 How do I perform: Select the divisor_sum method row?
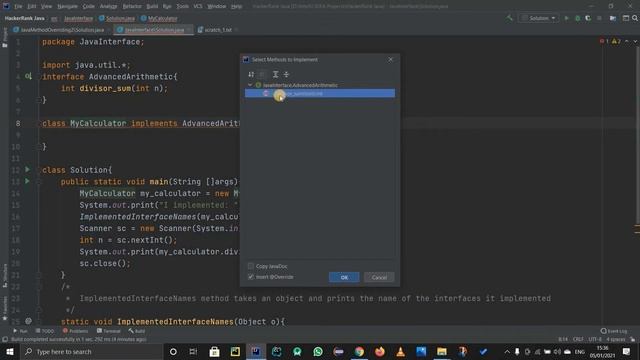click(320, 93)
